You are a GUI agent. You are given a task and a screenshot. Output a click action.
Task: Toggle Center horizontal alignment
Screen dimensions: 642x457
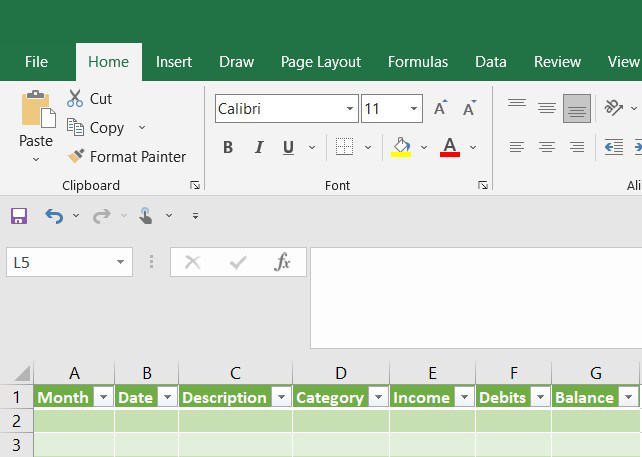click(547, 147)
